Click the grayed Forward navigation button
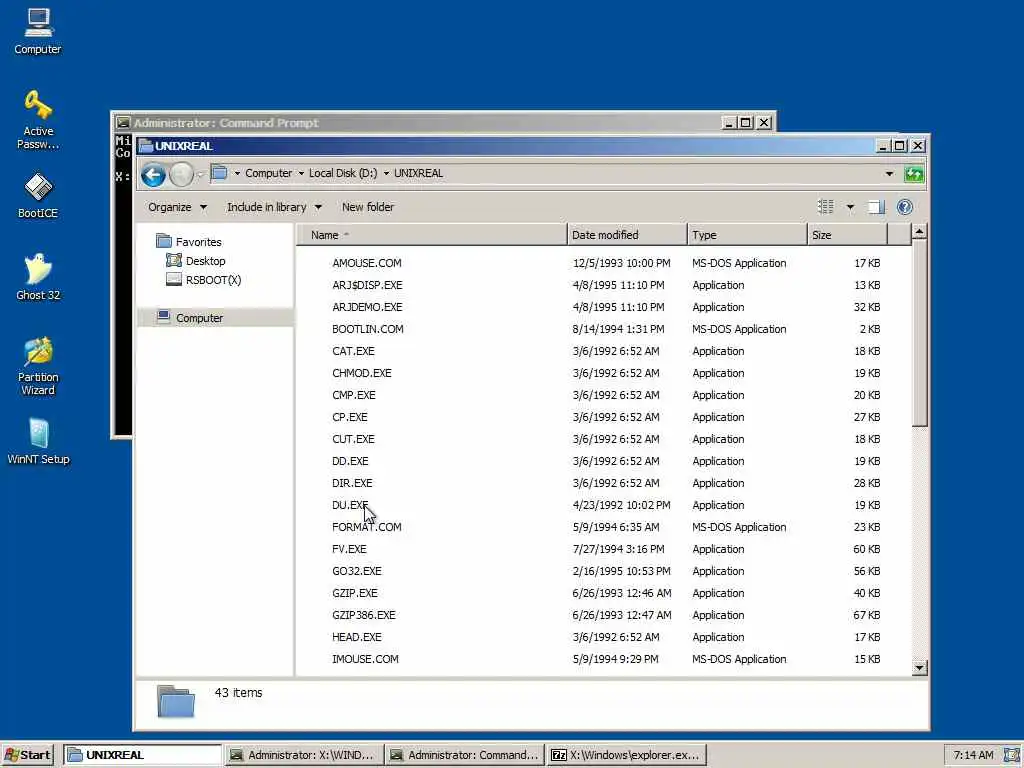The image size is (1024, 768). [181, 174]
